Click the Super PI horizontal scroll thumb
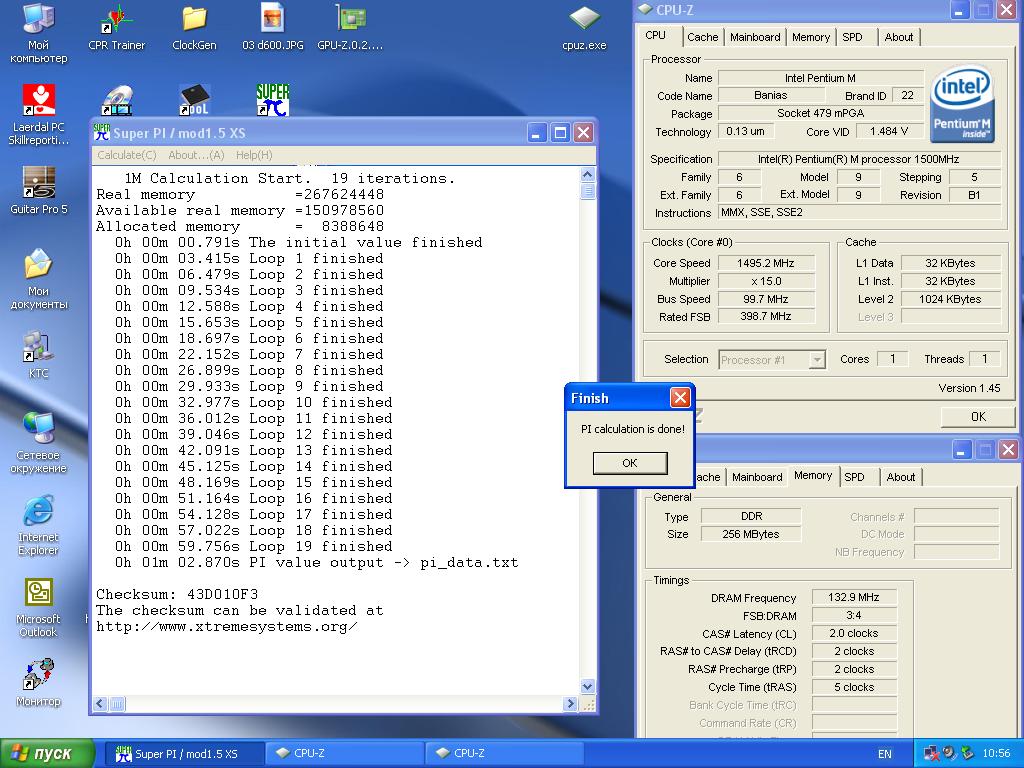Image resolution: width=1024 pixels, height=768 pixels. coord(117,704)
